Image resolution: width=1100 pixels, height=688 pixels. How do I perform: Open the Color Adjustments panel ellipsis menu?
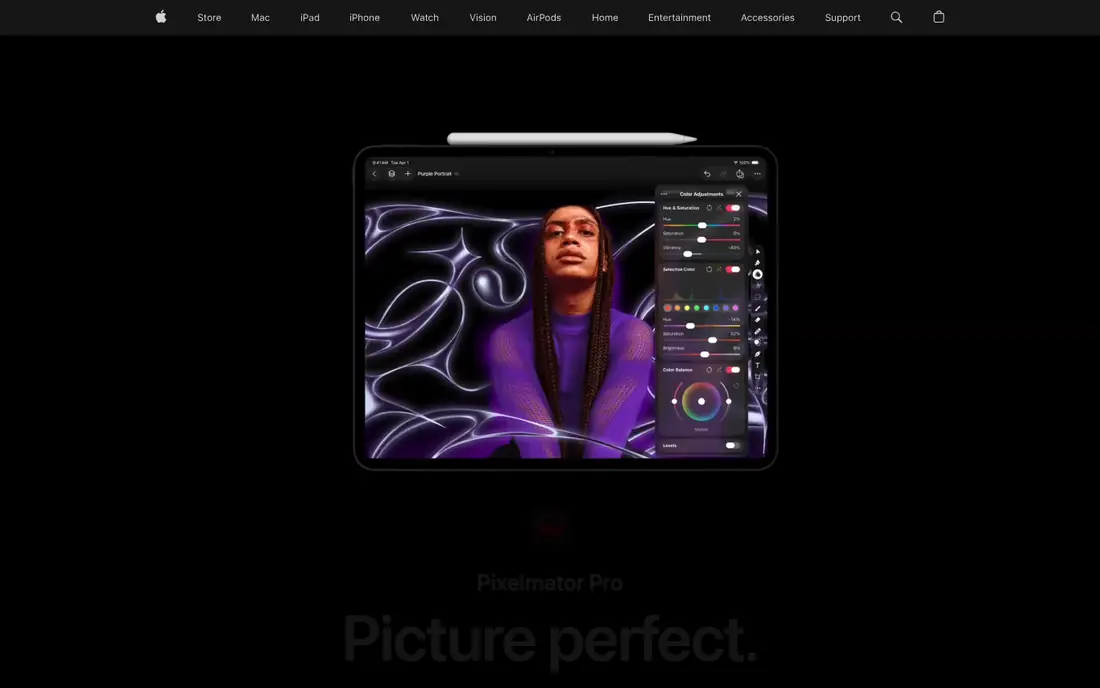click(664, 194)
